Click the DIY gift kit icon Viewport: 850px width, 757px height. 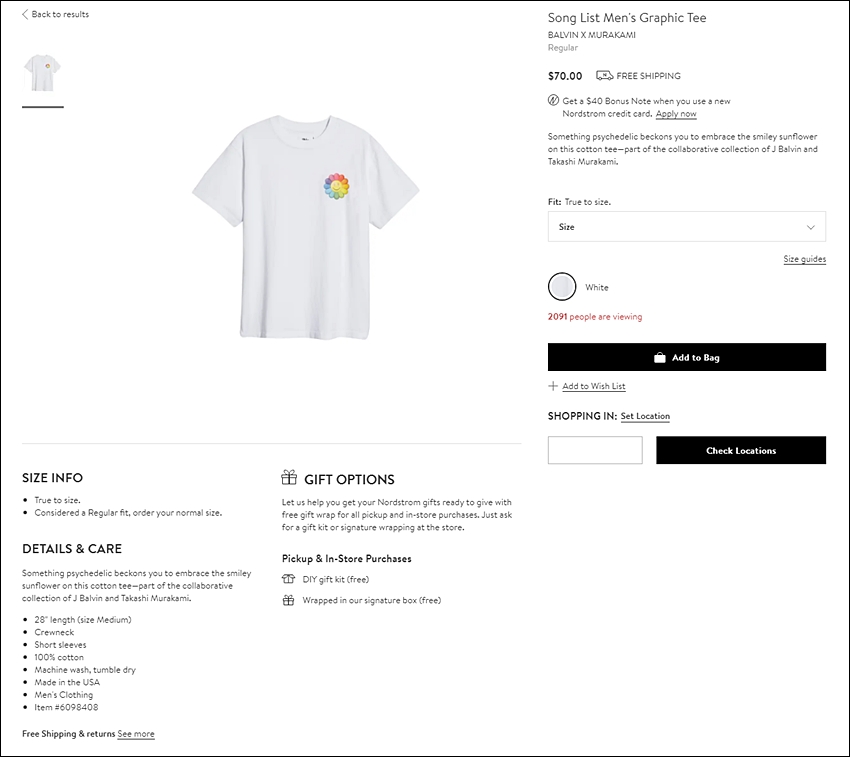tap(288, 579)
